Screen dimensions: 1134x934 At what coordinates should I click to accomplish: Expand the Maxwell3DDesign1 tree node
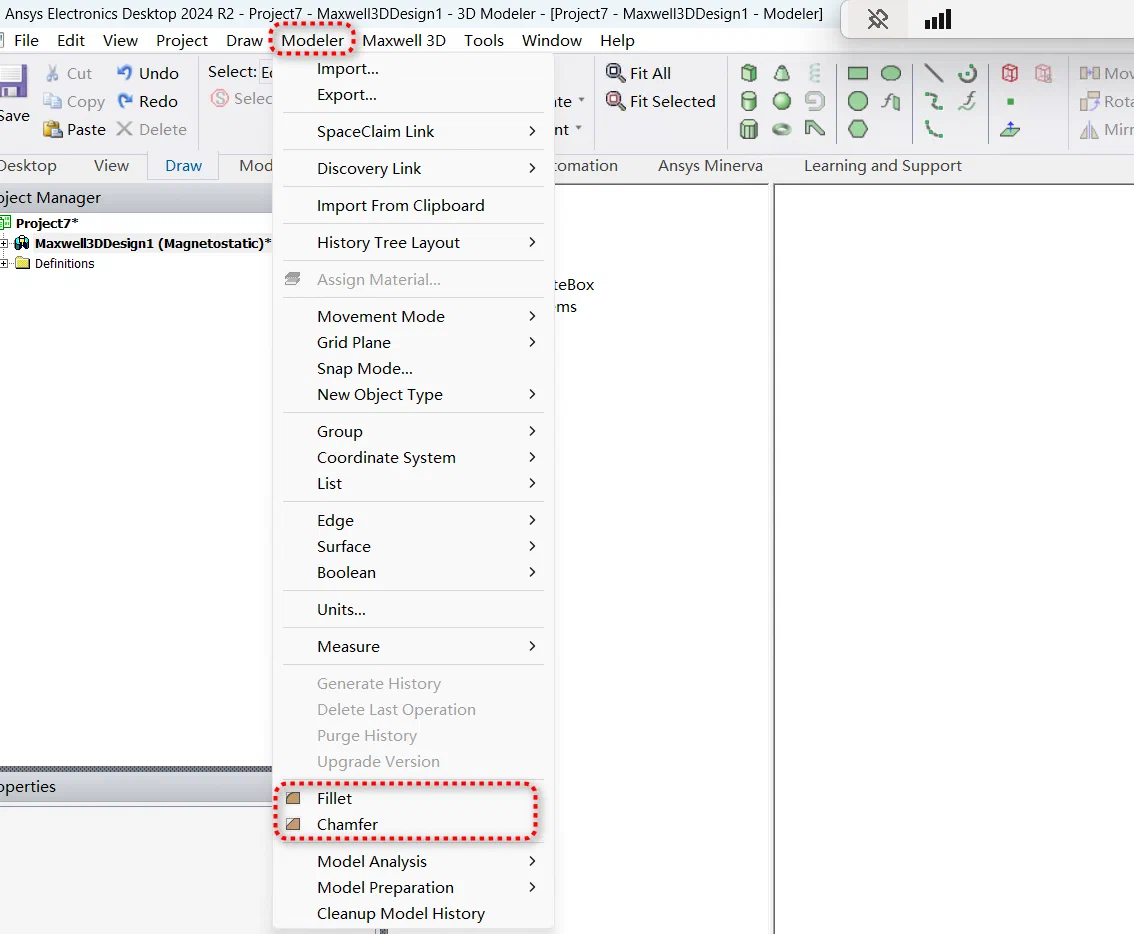4,243
